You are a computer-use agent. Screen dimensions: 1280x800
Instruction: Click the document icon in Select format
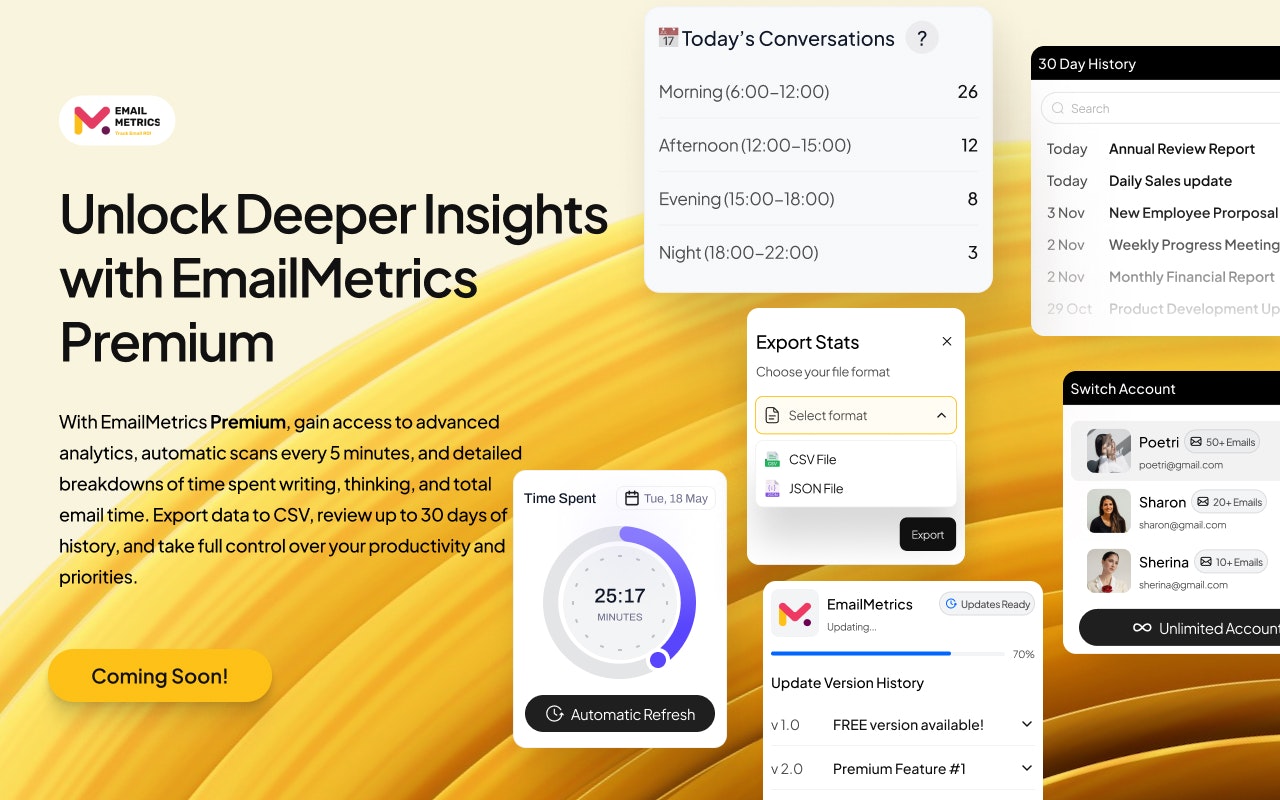click(x=772, y=415)
